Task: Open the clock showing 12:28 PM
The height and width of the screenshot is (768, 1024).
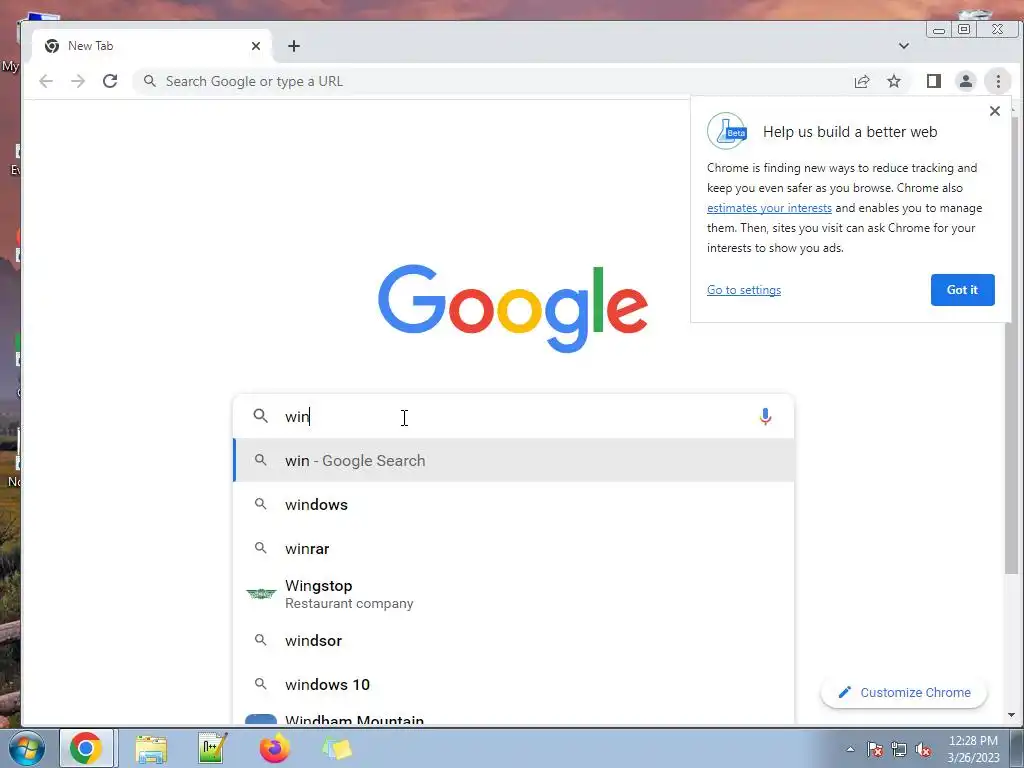Action: click(973, 749)
